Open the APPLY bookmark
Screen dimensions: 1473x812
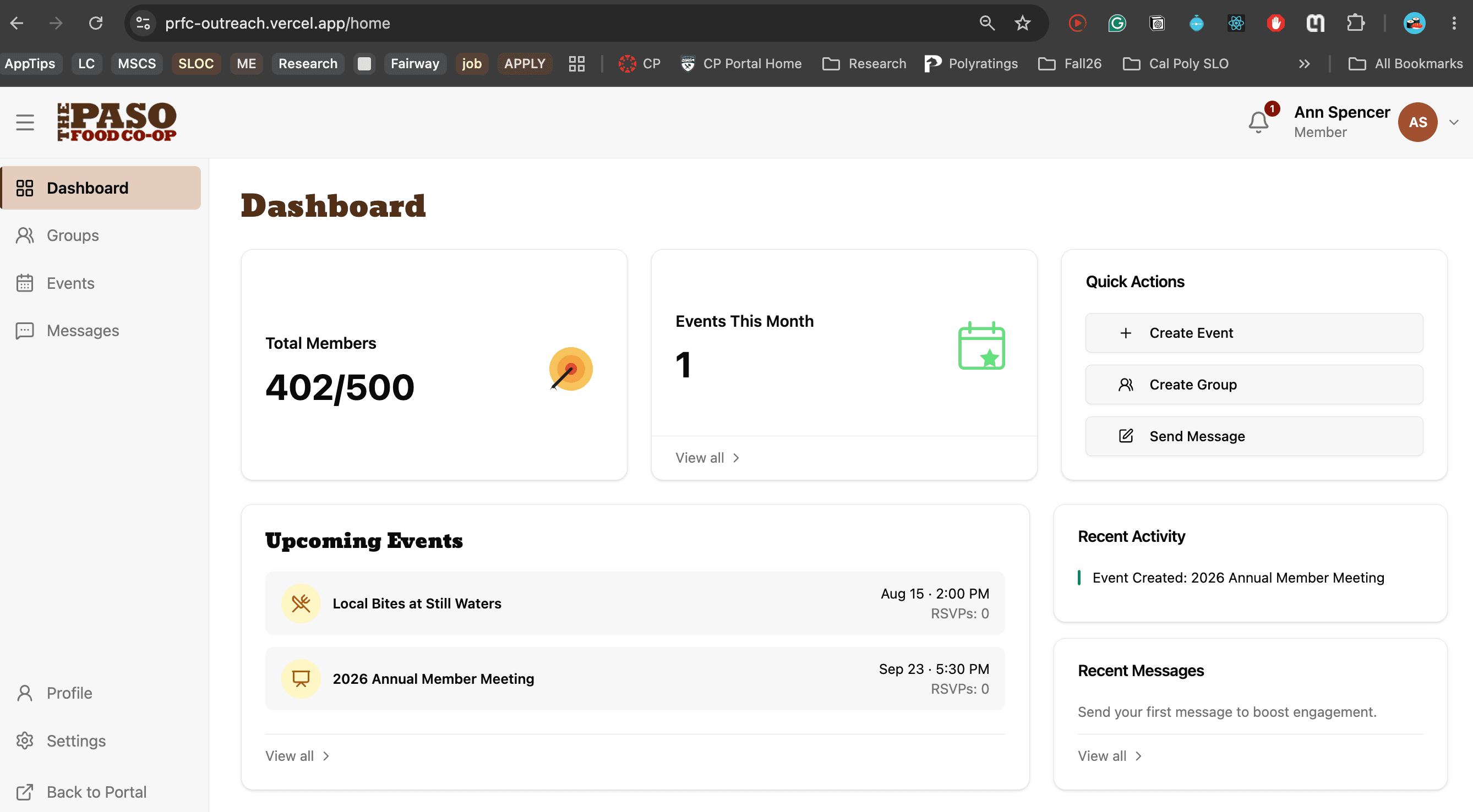tap(525, 63)
